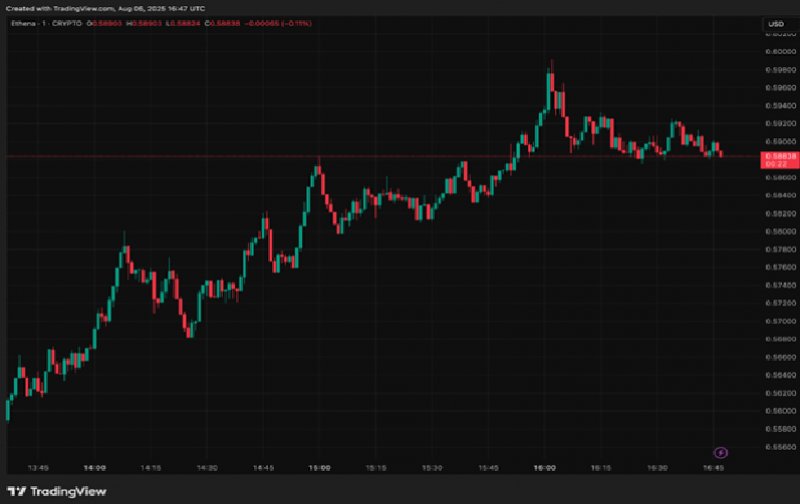Click the Open value in the legend
The image size is (800, 504).
point(105,23)
